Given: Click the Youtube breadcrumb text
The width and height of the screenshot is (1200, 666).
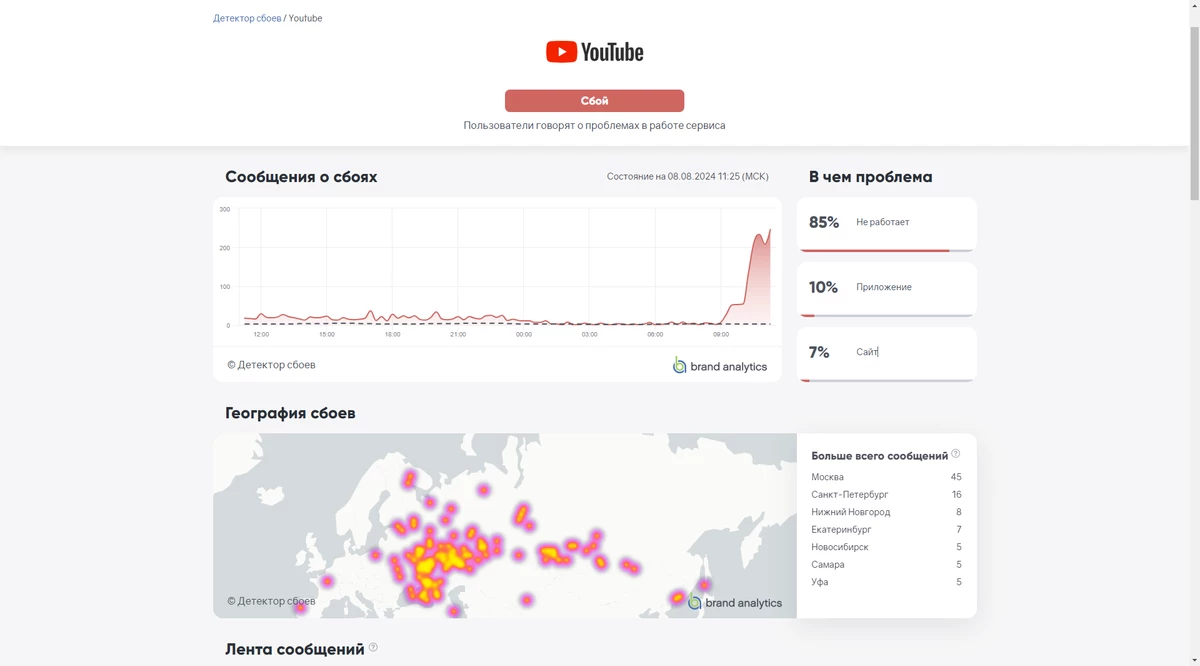Looking at the screenshot, I should click(305, 18).
